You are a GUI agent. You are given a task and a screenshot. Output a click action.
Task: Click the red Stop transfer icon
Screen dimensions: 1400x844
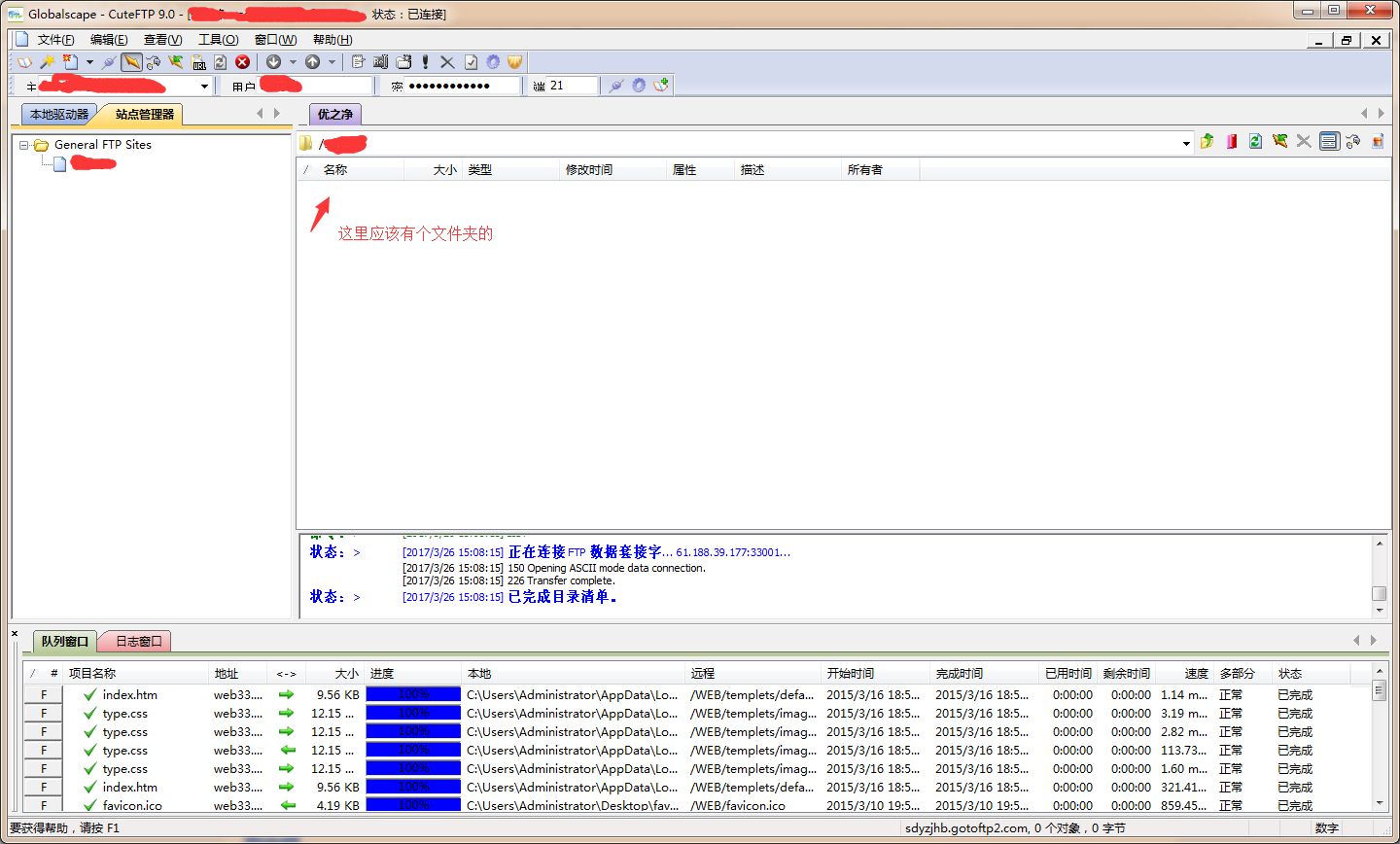tap(243, 62)
